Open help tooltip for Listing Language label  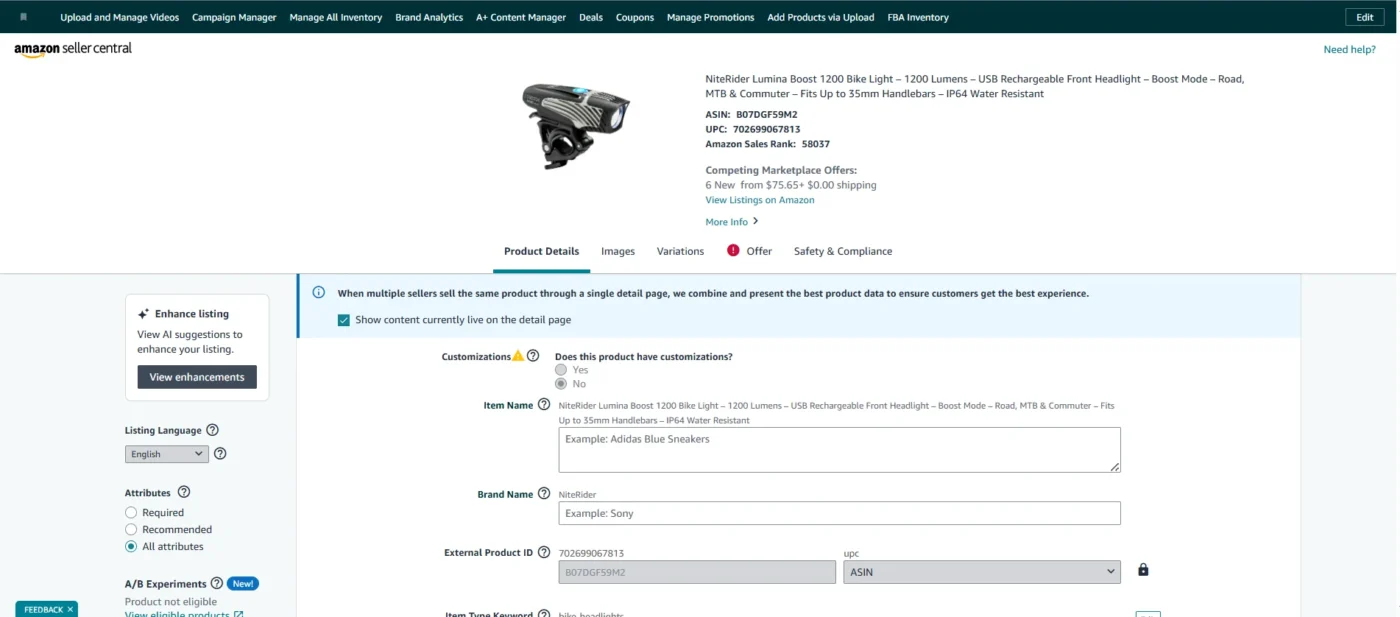pyautogui.click(x=212, y=430)
